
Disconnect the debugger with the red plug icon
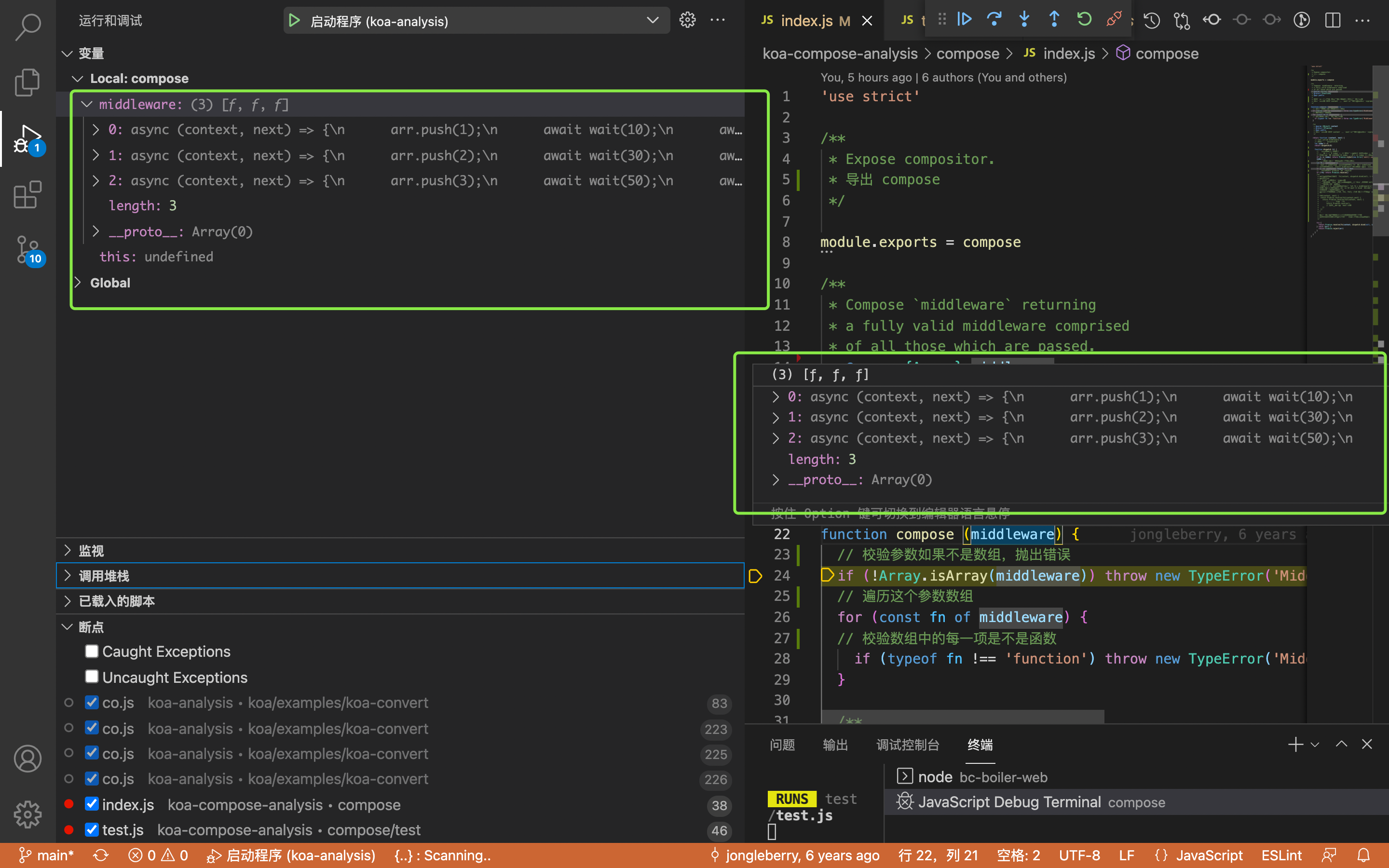1114,19
